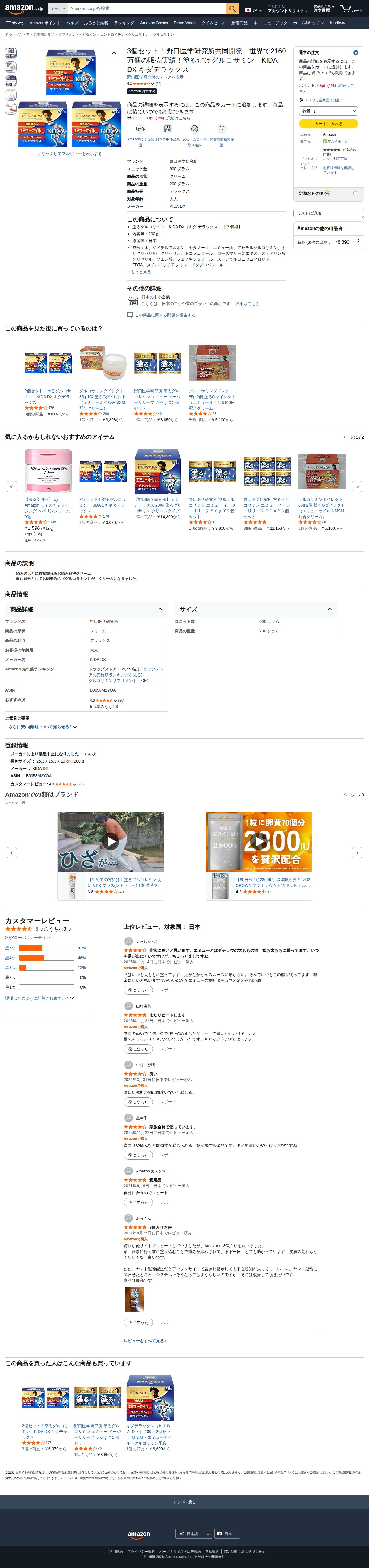Filter reviews by the 星5つ bar
This screenshot has height=1568, width=369.
[x=46, y=948]
